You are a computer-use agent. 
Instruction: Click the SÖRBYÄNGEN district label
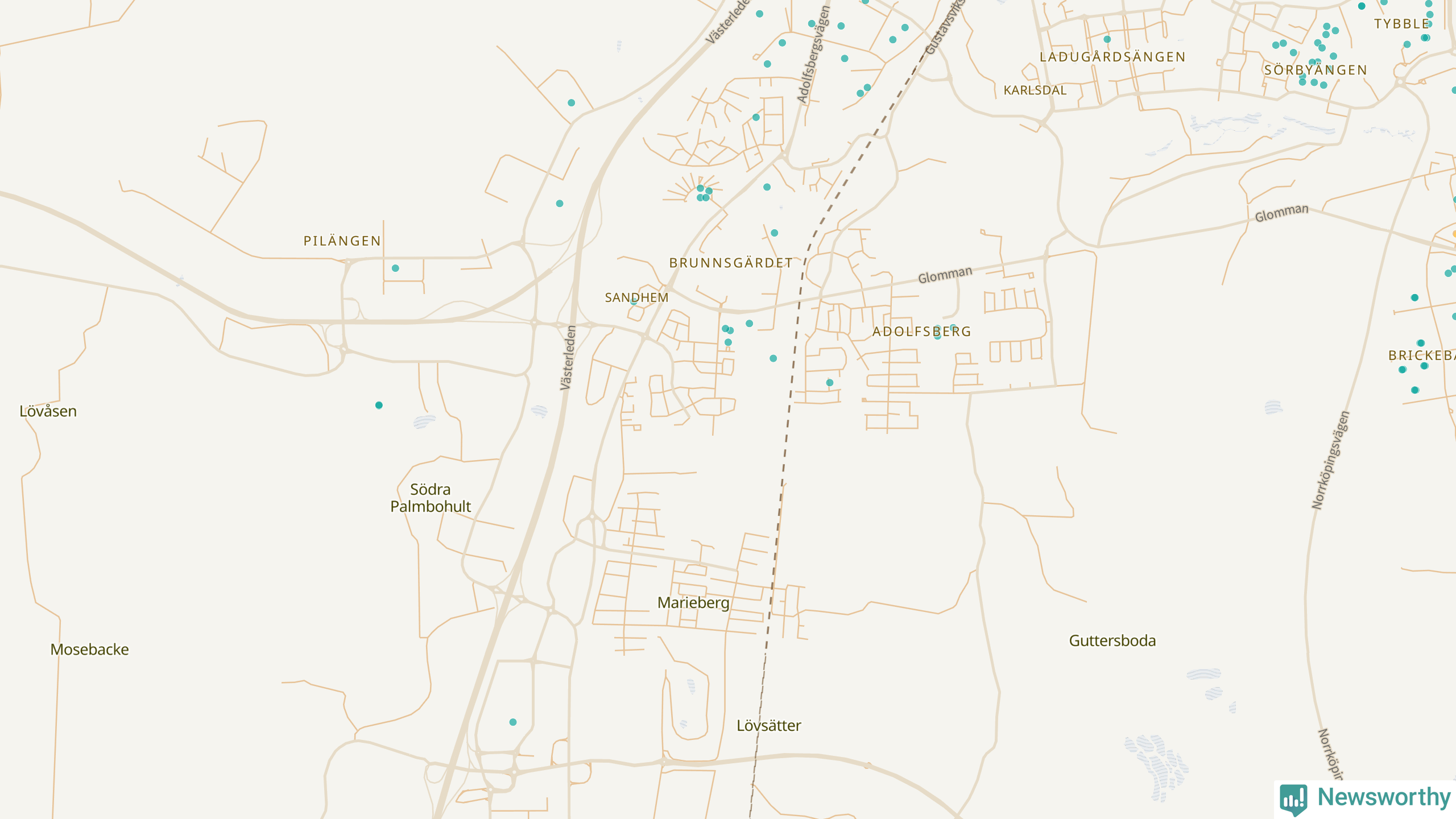[x=1315, y=70]
